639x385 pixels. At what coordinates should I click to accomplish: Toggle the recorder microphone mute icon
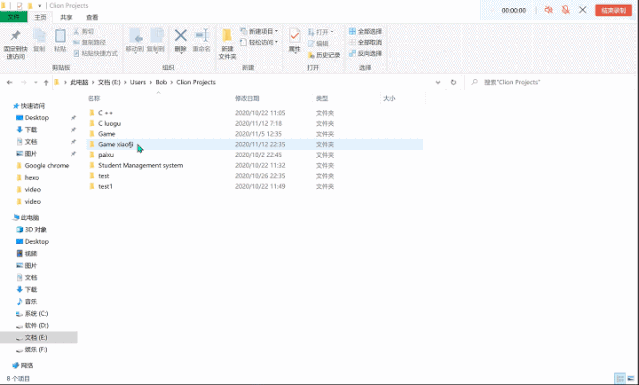click(x=566, y=10)
